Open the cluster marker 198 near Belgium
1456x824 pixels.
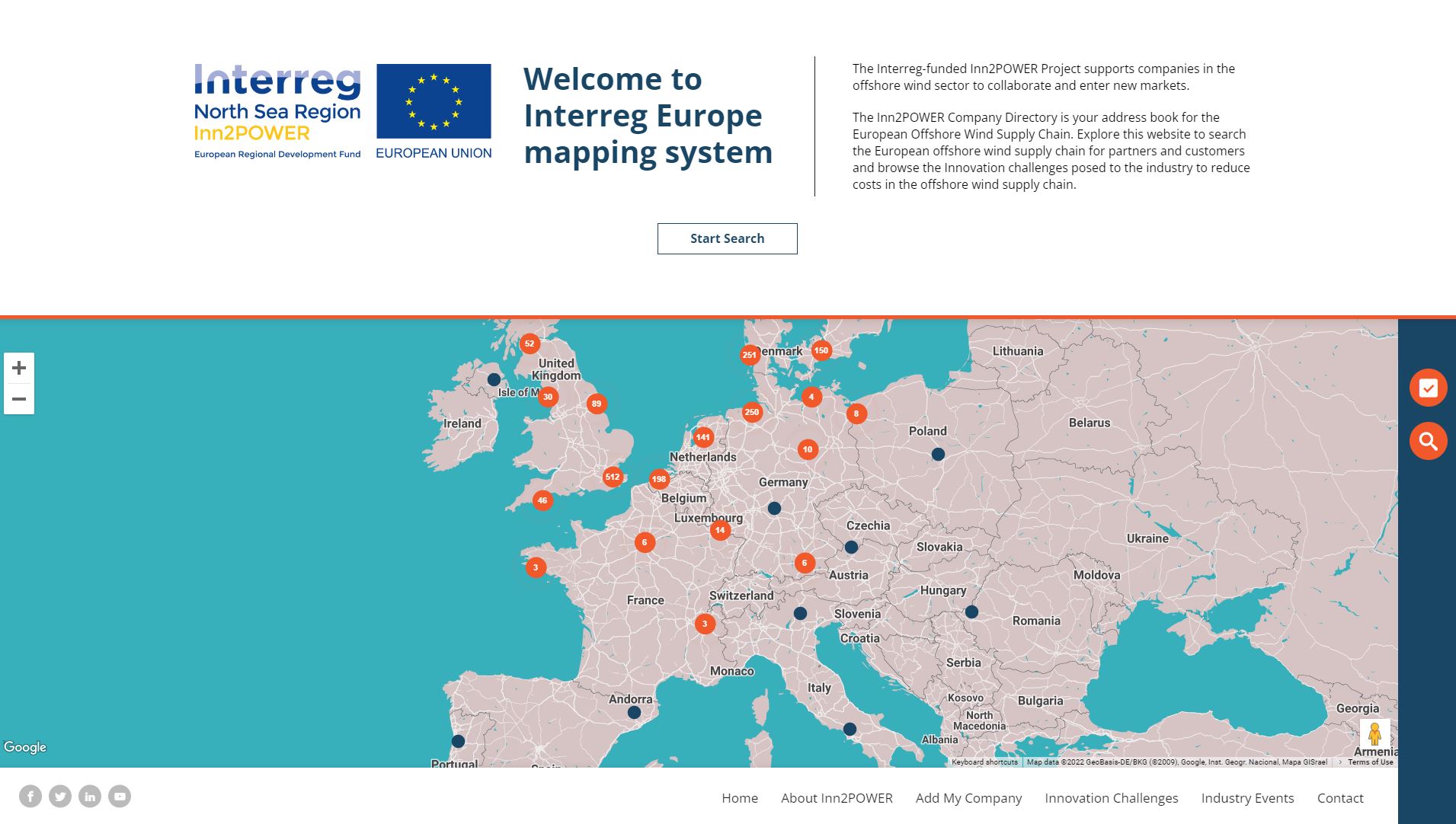[x=659, y=479]
